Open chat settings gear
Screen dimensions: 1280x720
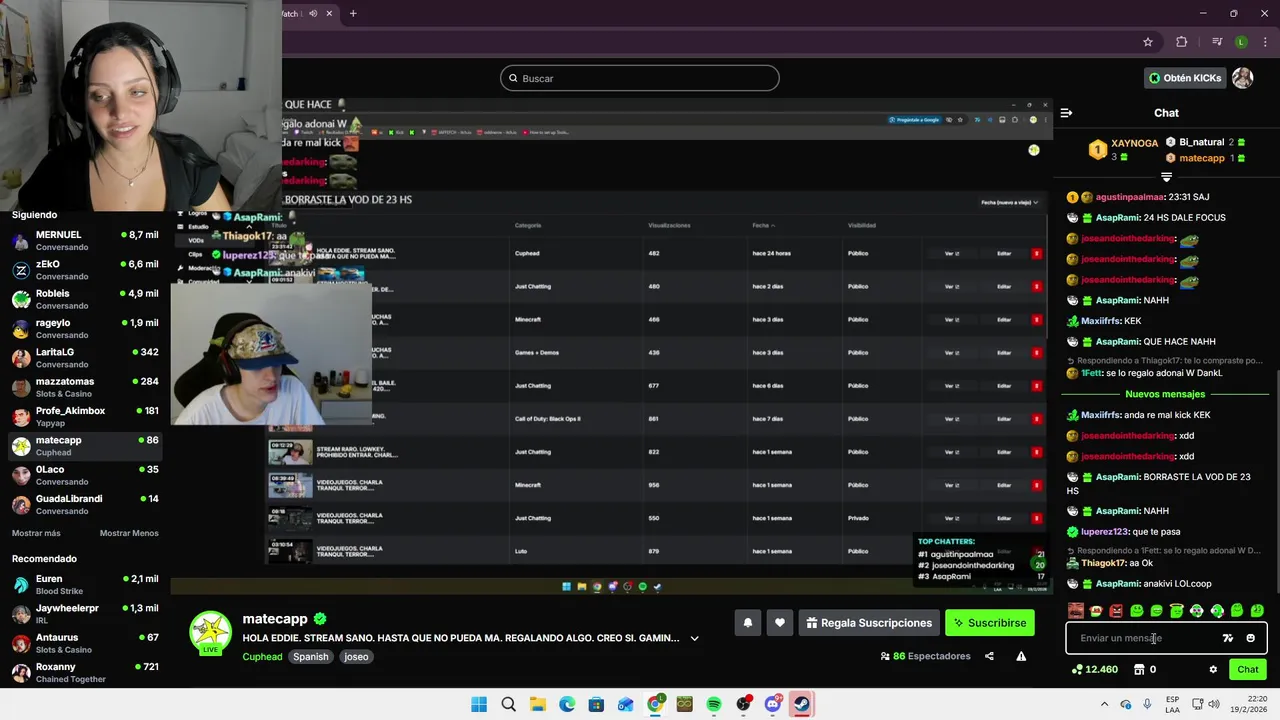(x=1213, y=670)
